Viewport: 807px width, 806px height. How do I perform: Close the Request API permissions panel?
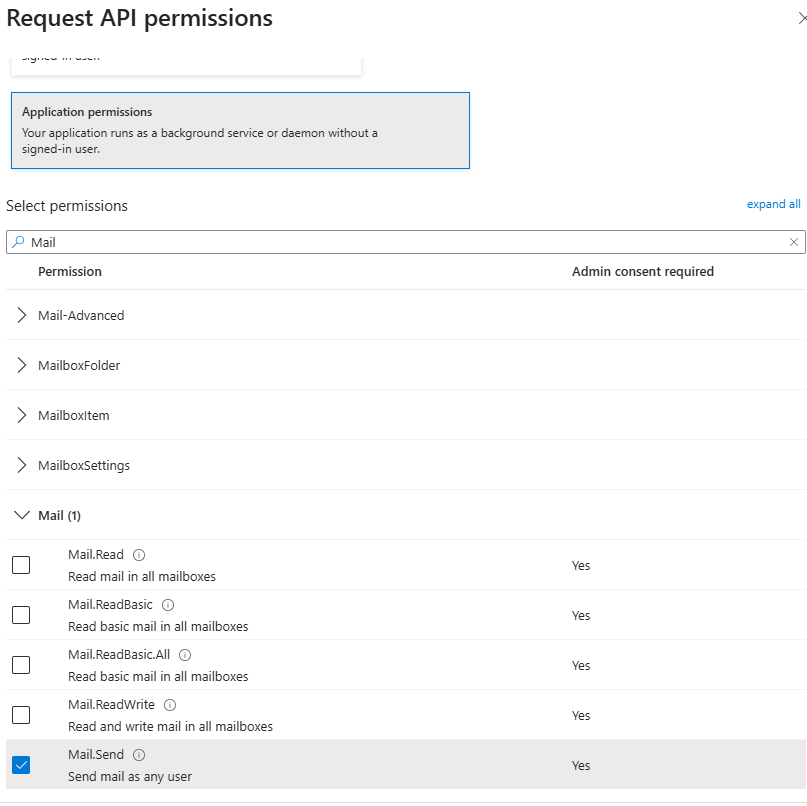801,19
